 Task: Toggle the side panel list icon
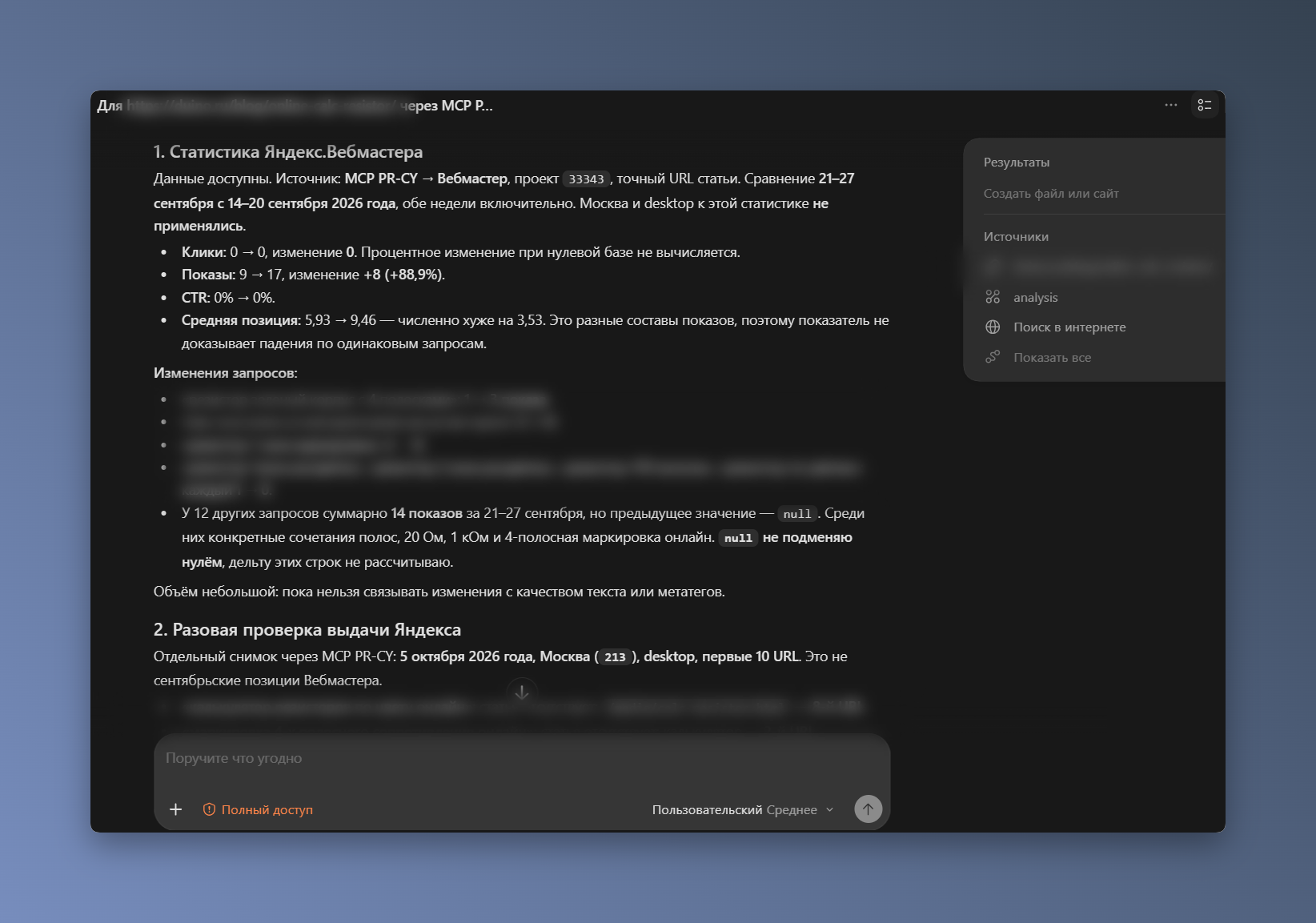[x=1205, y=105]
